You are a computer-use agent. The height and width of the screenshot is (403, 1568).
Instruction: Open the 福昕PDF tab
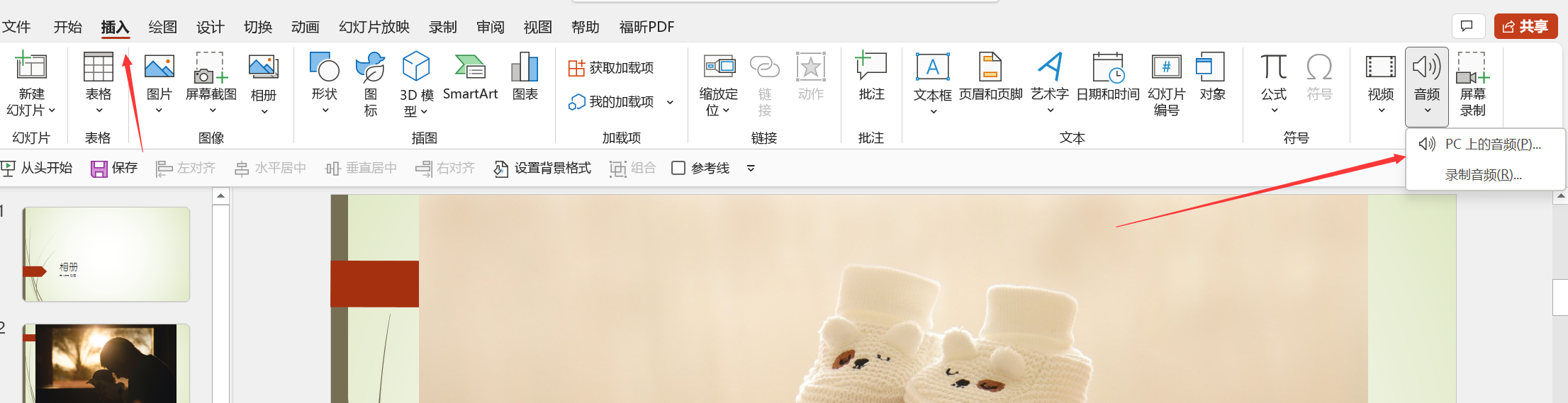(x=646, y=27)
